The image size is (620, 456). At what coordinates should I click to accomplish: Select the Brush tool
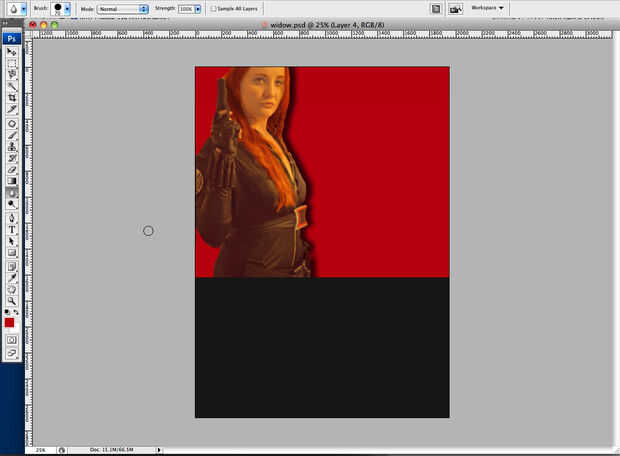[11, 135]
